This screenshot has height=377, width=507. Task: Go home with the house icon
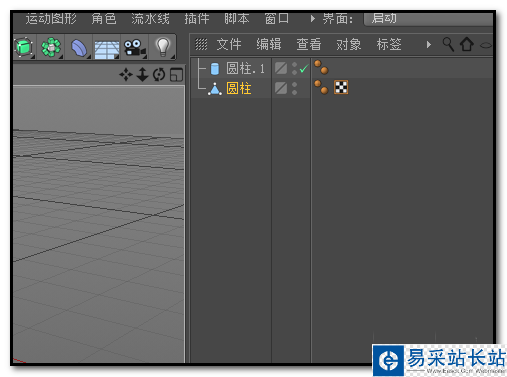point(467,44)
